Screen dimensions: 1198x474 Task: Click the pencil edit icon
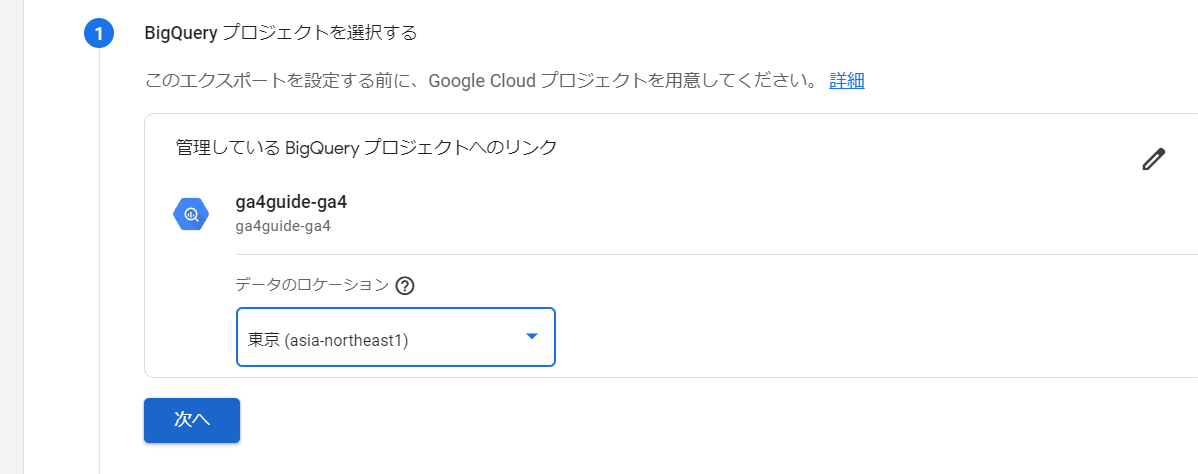[x=1153, y=160]
